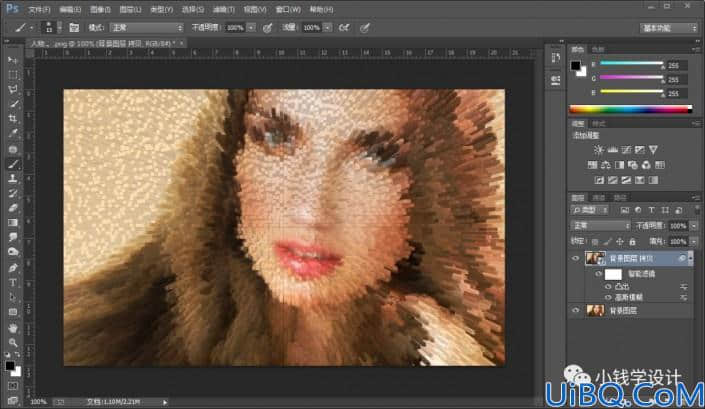The height and width of the screenshot is (409, 705).
Task: Open the Image menu
Action: (100, 9)
